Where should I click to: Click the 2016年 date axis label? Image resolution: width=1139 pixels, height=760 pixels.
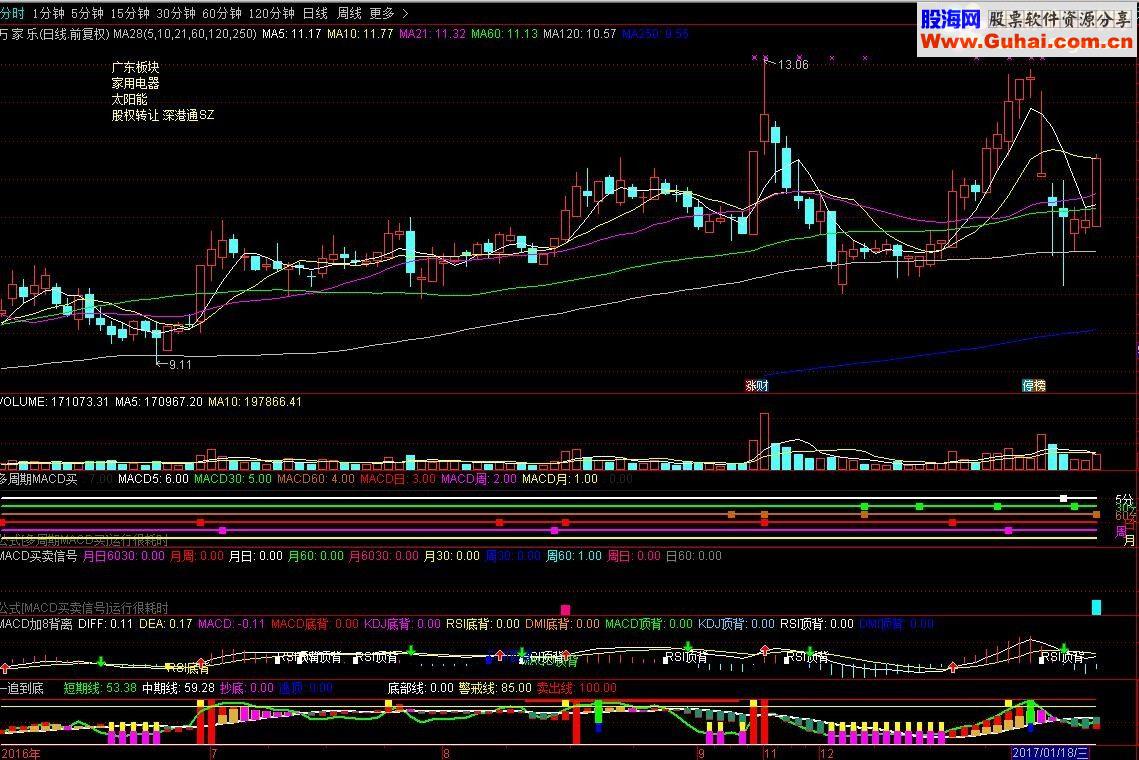tap(21, 753)
